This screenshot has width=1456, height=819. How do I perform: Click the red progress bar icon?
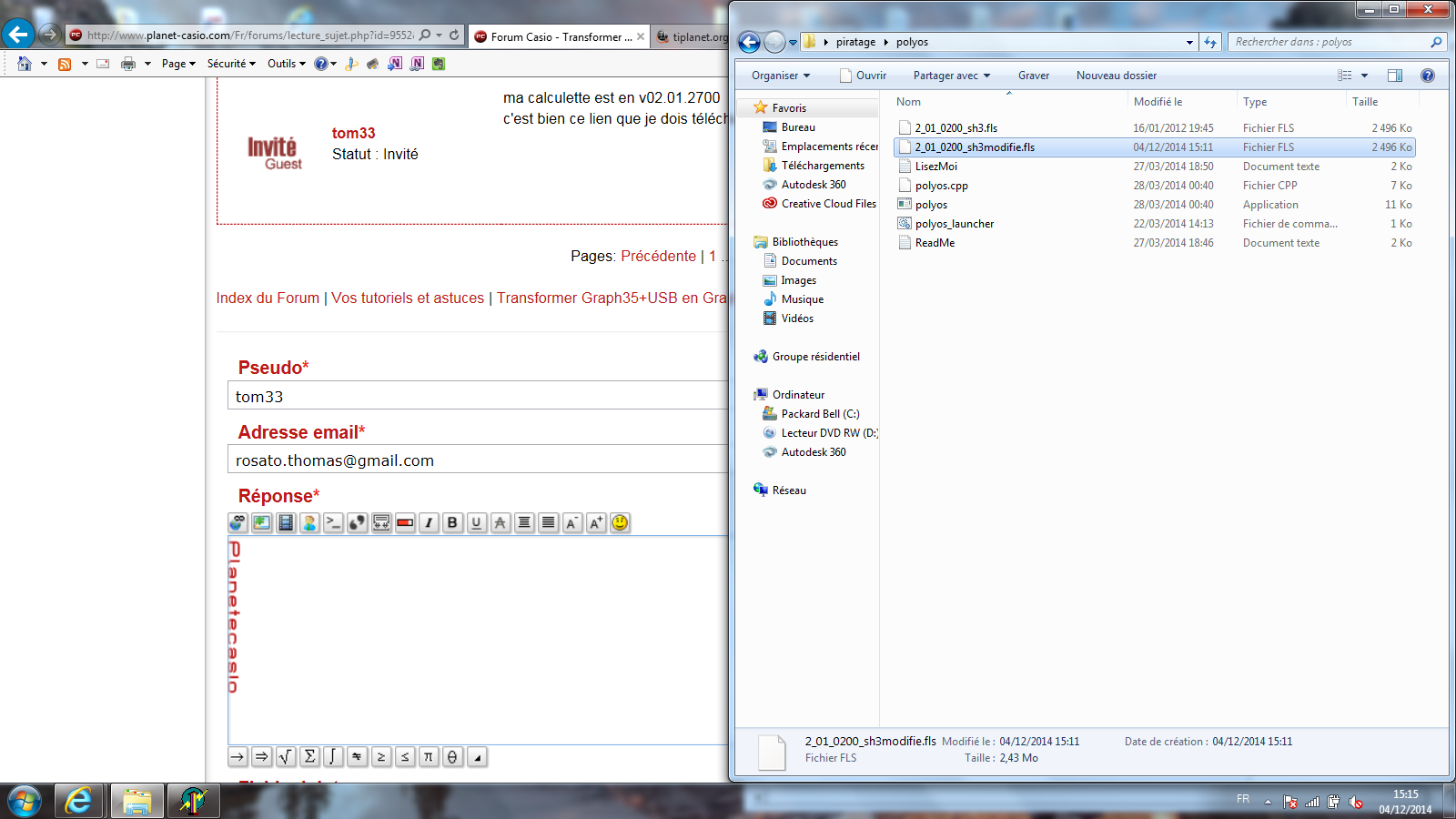point(405,522)
